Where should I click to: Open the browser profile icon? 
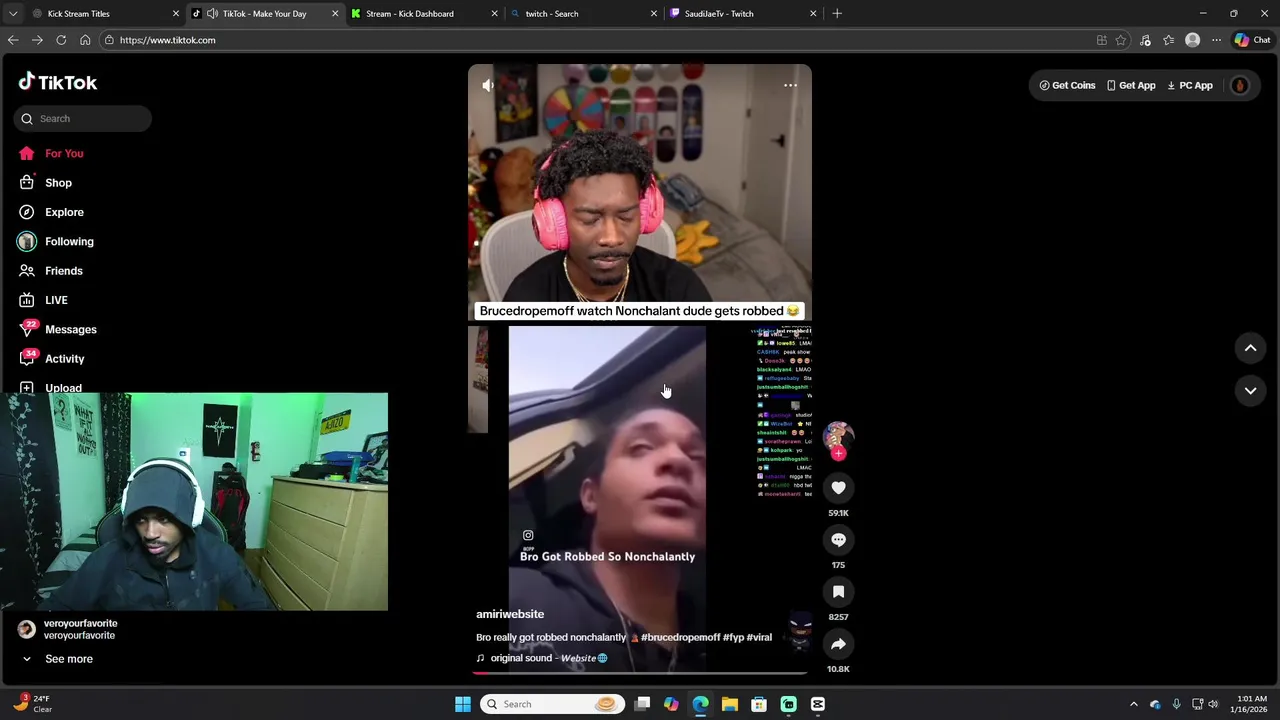click(x=1192, y=40)
